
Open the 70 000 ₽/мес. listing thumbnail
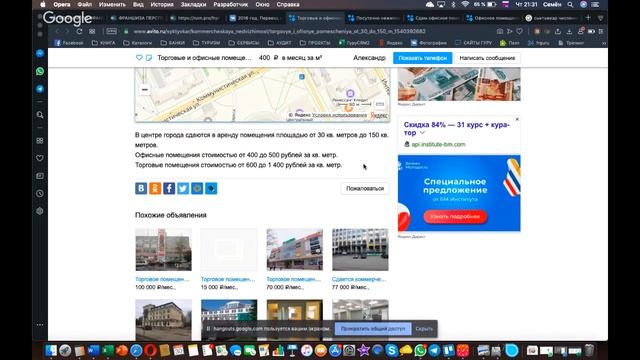294,249
